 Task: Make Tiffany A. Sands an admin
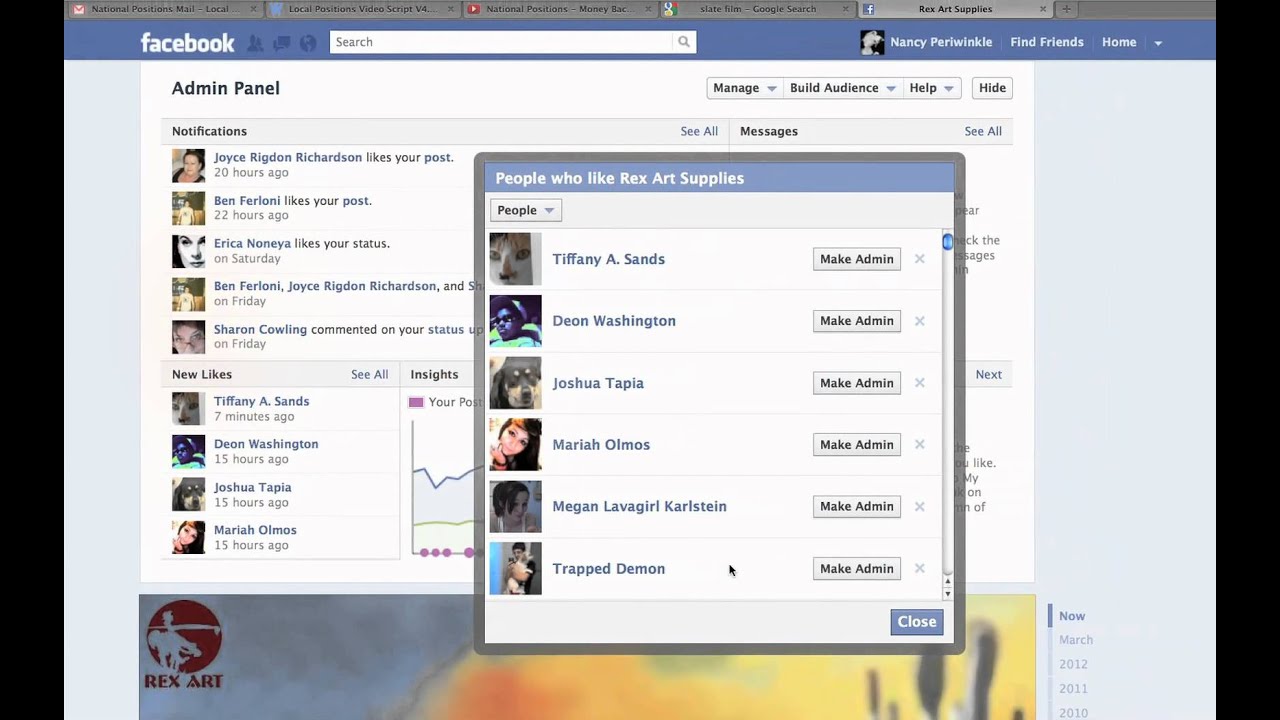pyautogui.click(x=856, y=259)
